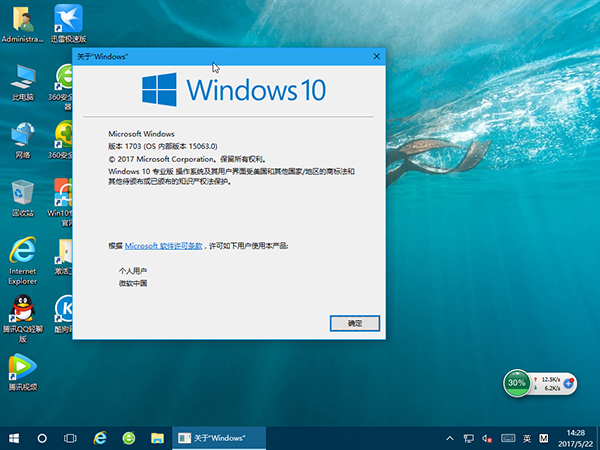Open the taskbar clock showing 14:28
The height and width of the screenshot is (450, 600).
point(576,438)
